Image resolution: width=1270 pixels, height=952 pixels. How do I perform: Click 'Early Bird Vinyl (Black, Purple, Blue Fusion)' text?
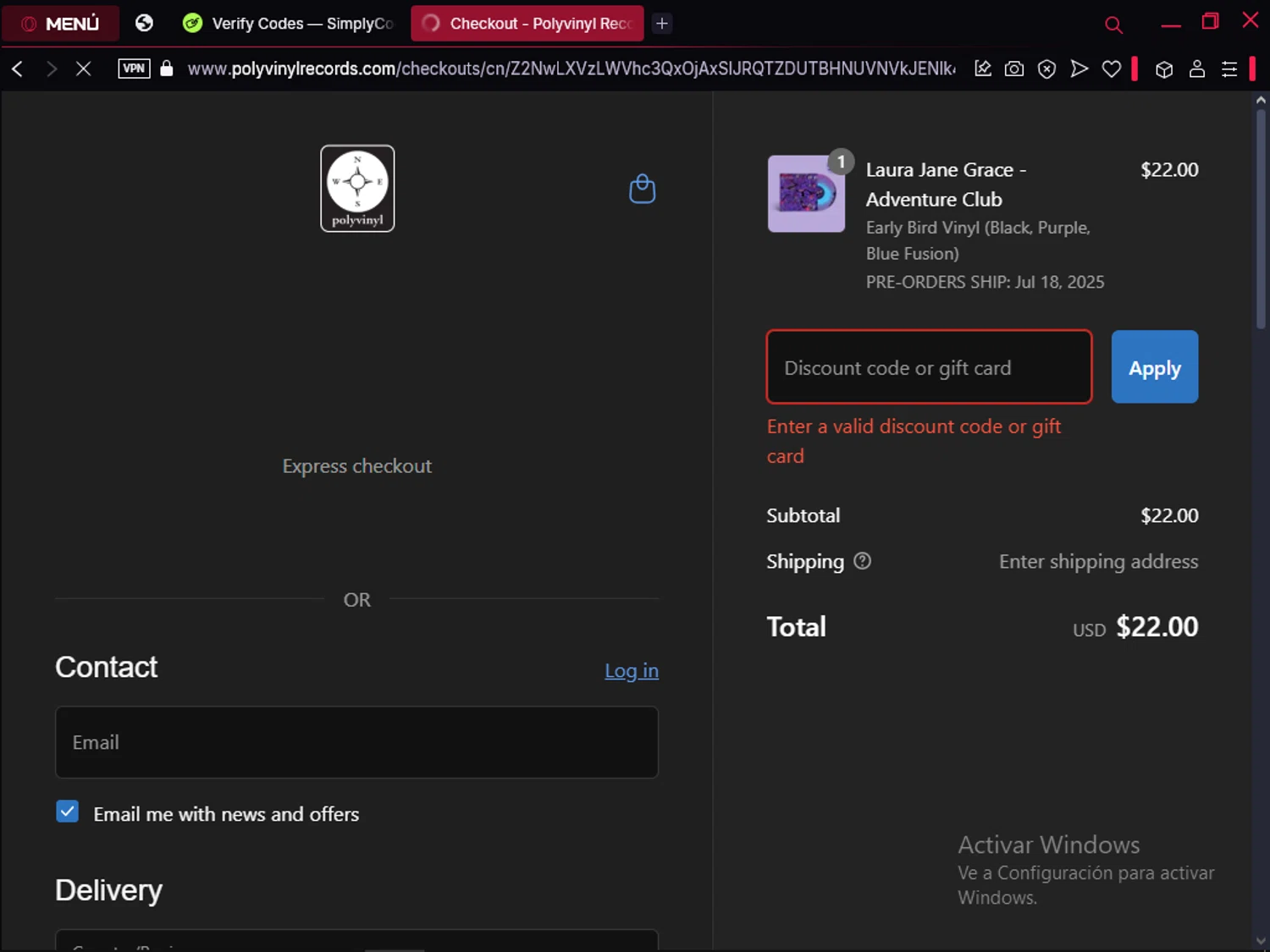point(978,240)
